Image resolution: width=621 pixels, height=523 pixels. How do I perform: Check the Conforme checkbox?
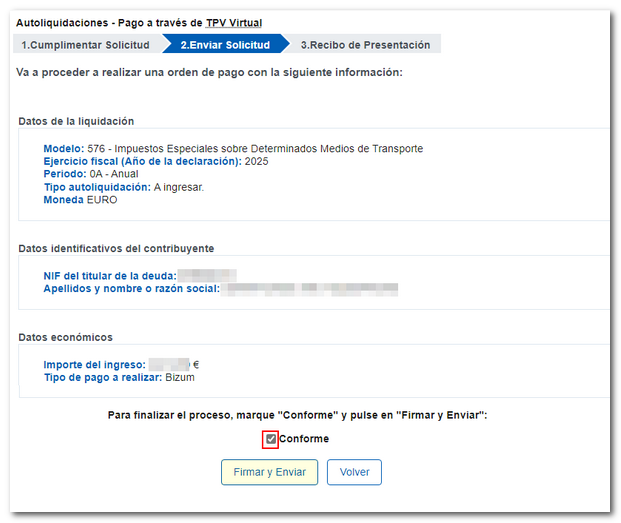click(270, 439)
